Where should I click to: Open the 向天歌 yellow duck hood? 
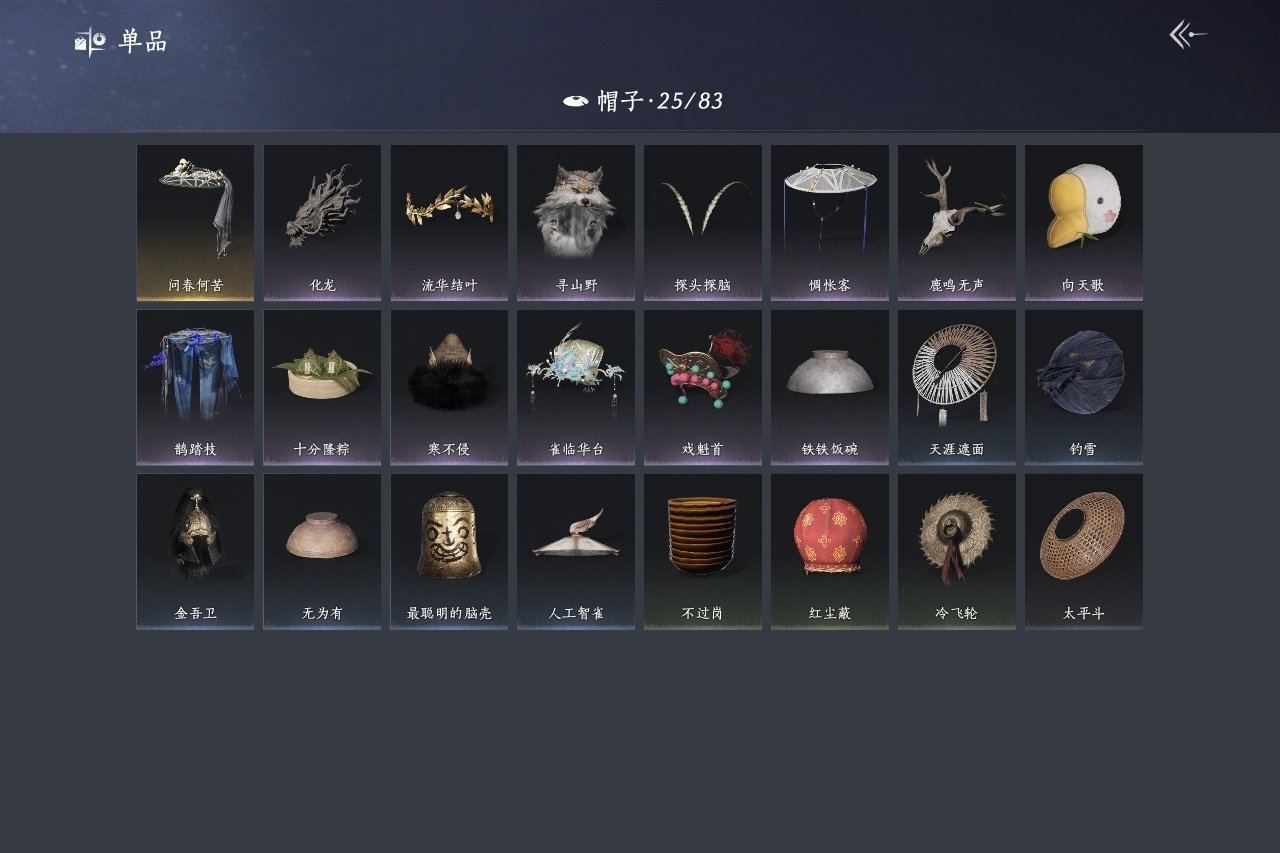[x=1084, y=223]
